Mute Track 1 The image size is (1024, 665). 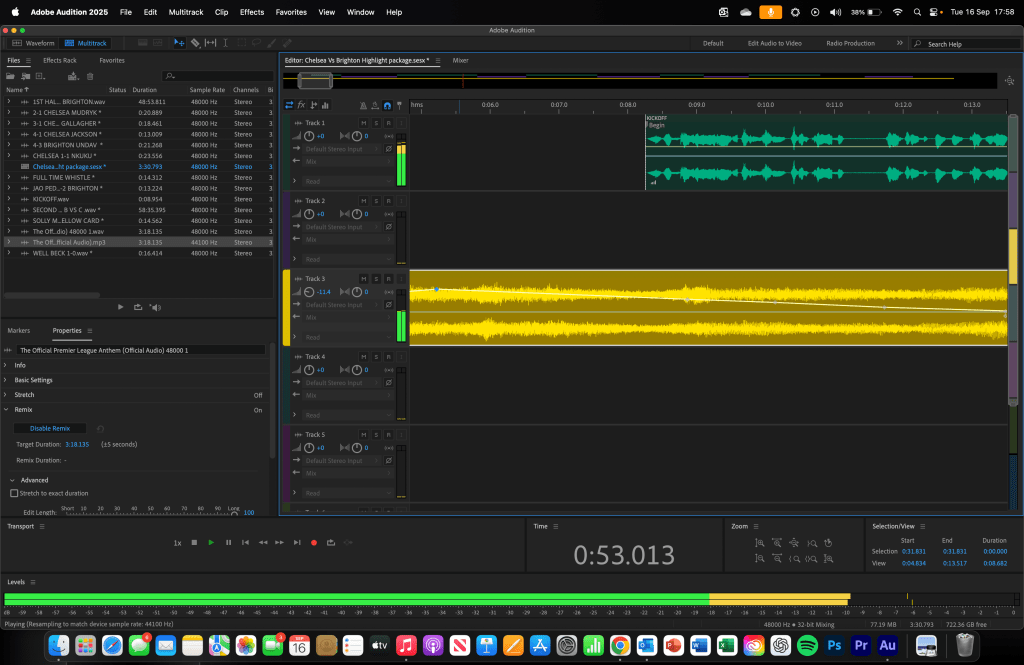(x=364, y=123)
